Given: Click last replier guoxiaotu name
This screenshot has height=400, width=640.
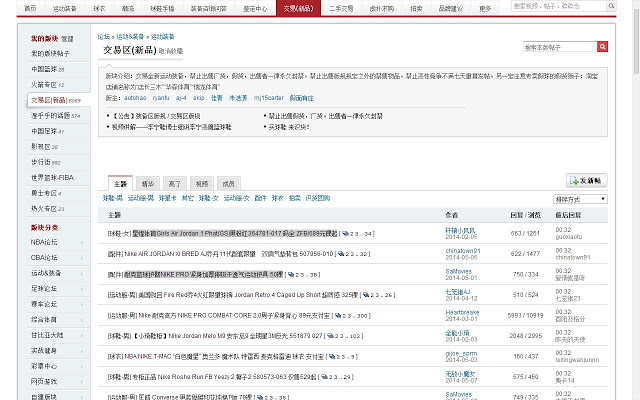Looking at the screenshot, I should coord(569,237).
